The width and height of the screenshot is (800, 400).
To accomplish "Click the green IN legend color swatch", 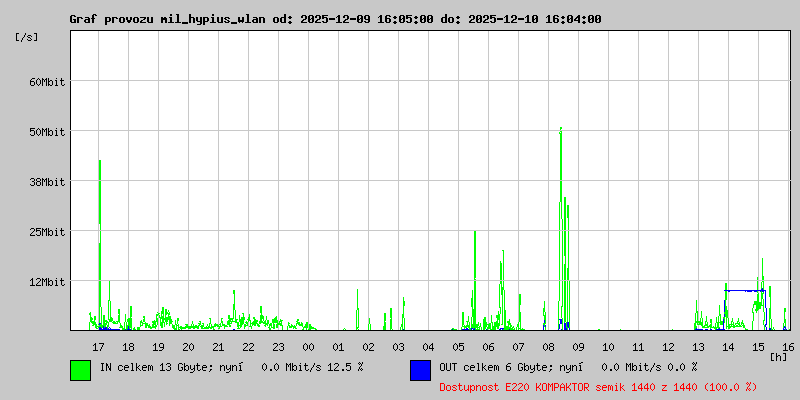I will tap(80, 369).
